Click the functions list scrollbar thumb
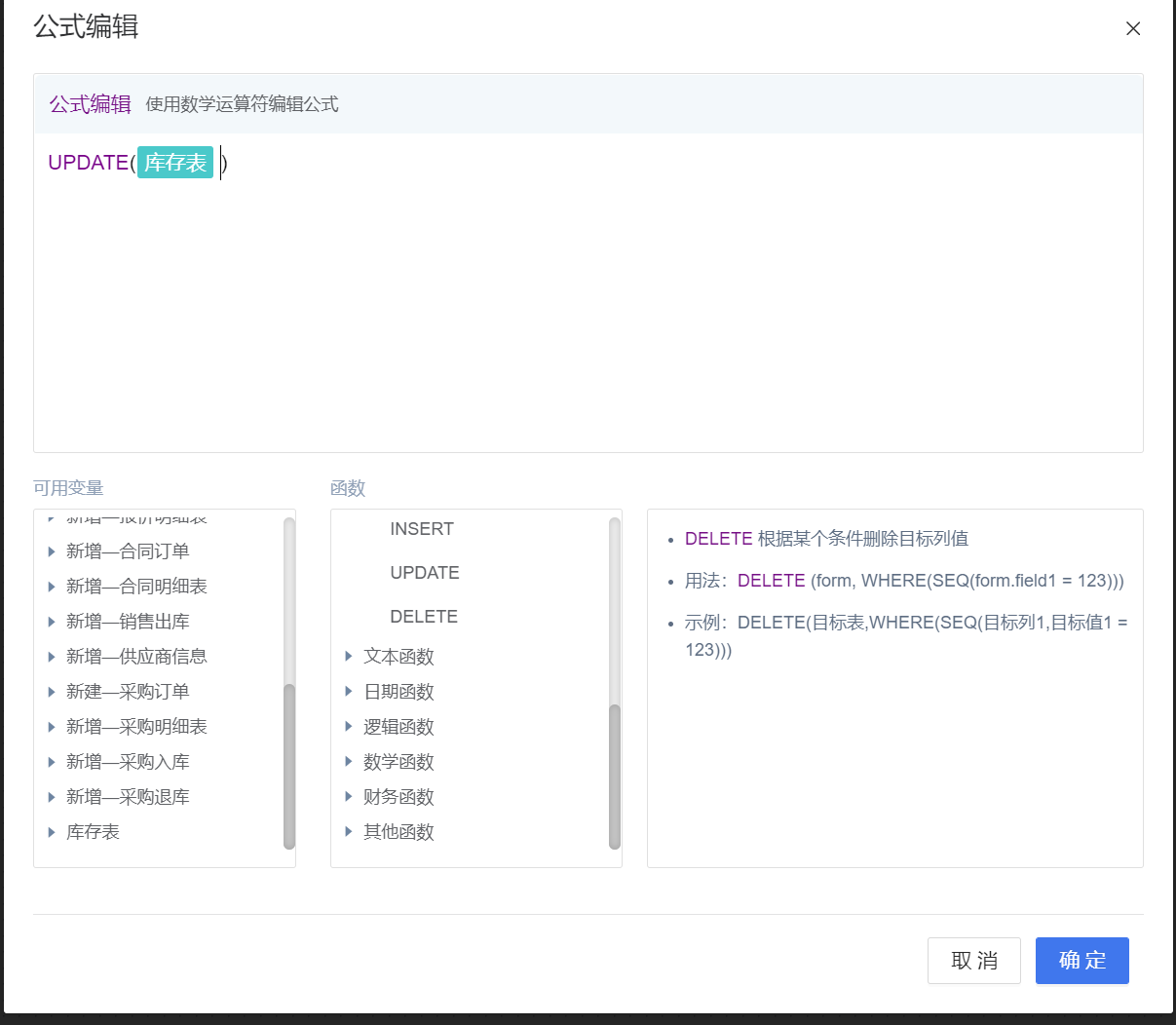This screenshot has height=1025, width=1176. click(615, 777)
